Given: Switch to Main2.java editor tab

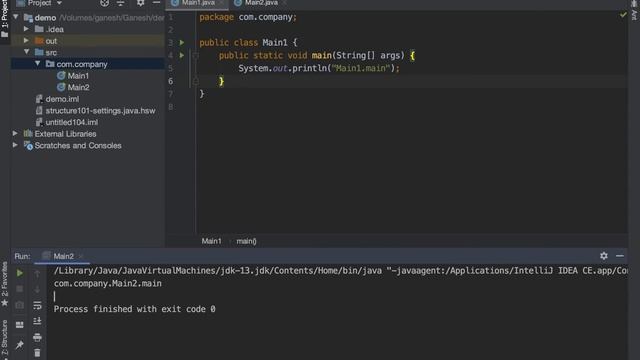Looking at the screenshot, I should [x=261, y=3].
